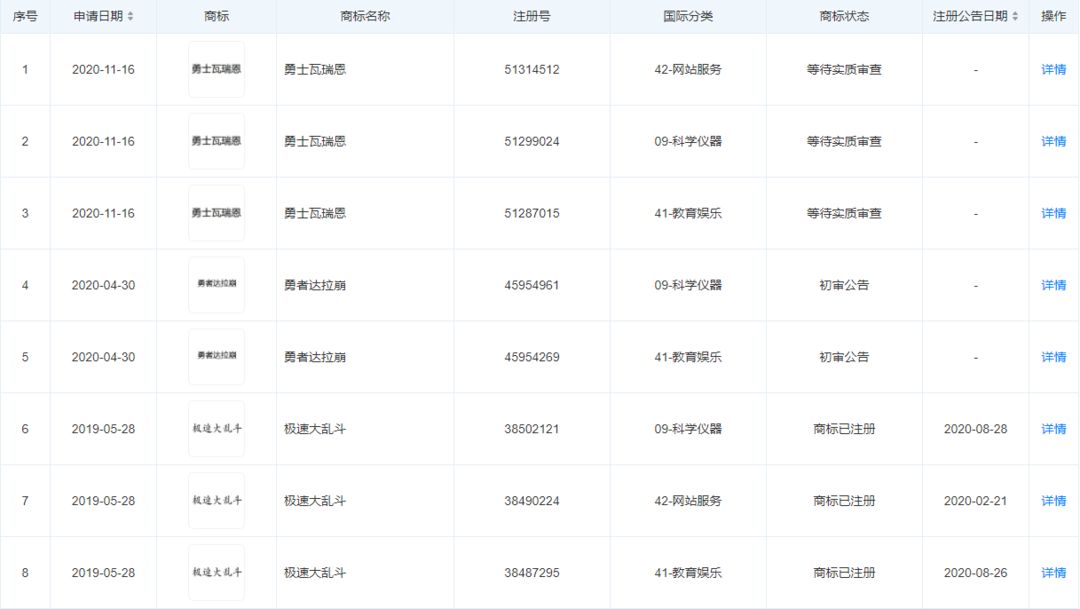The height and width of the screenshot is (609, 1080).
Task: Click the 勇士瓦瑞恩 logo thumbnail in row 1
Action: (x=216, y=70)
